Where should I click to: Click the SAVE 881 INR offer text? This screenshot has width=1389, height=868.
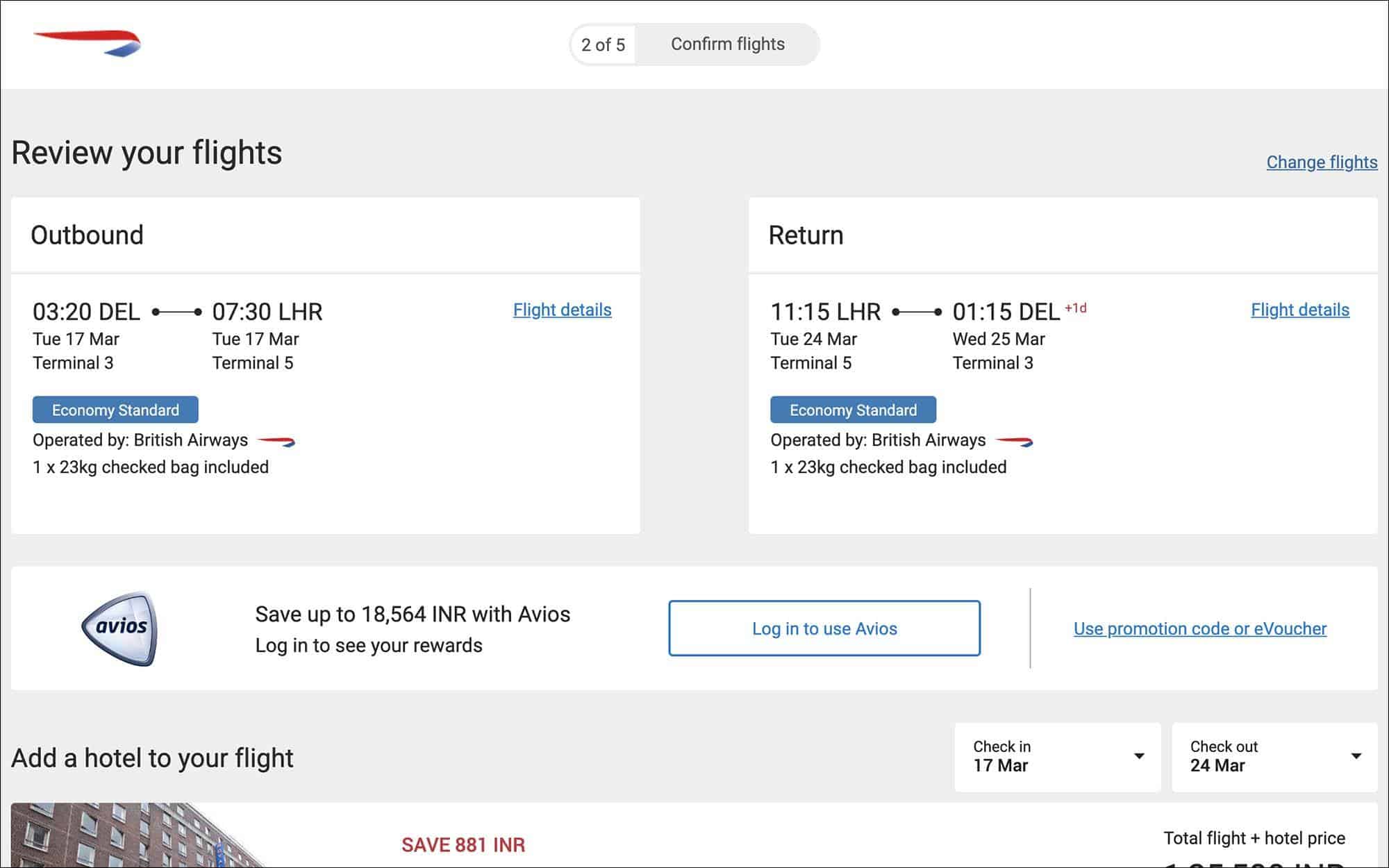pos(463,844)
